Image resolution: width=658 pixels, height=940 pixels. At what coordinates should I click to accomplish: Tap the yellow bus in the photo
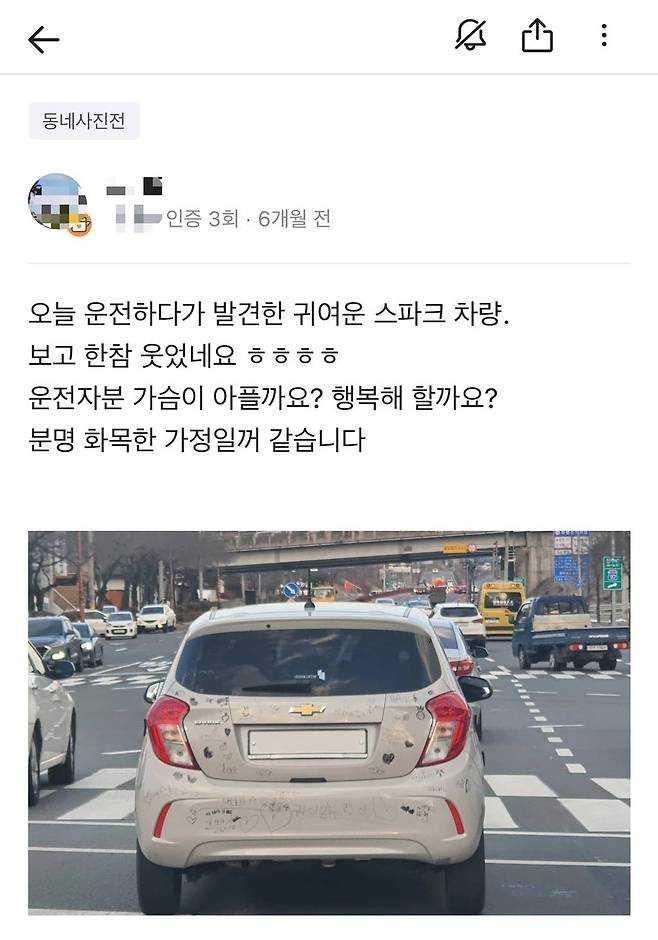click(502, 607)
